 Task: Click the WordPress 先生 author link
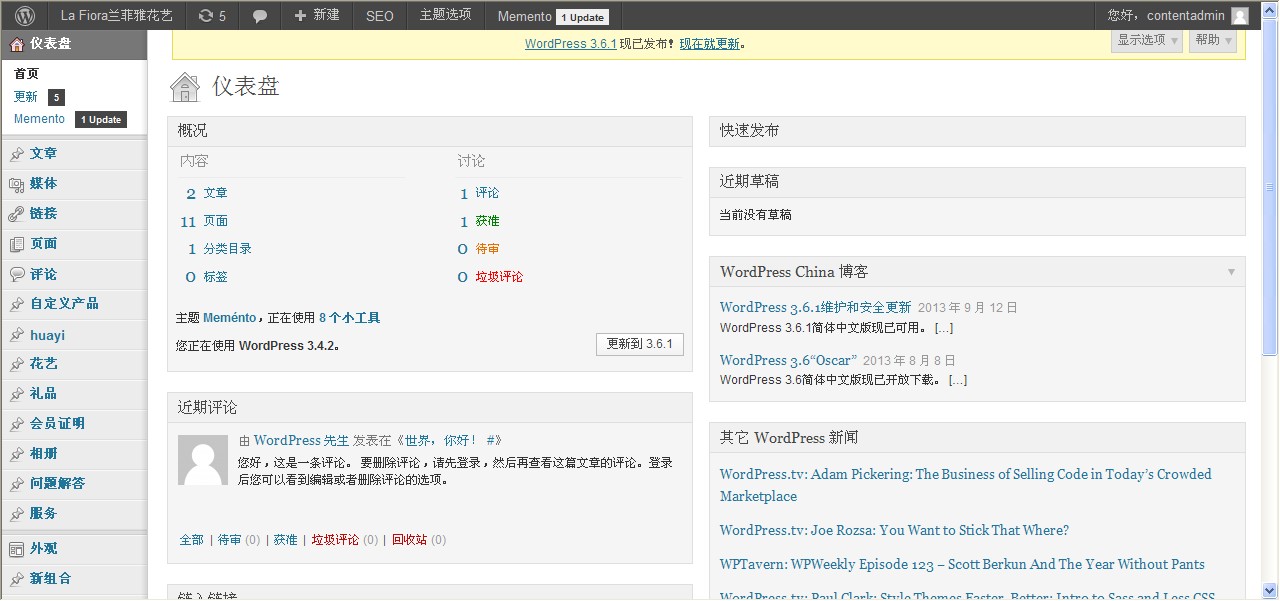301,440
